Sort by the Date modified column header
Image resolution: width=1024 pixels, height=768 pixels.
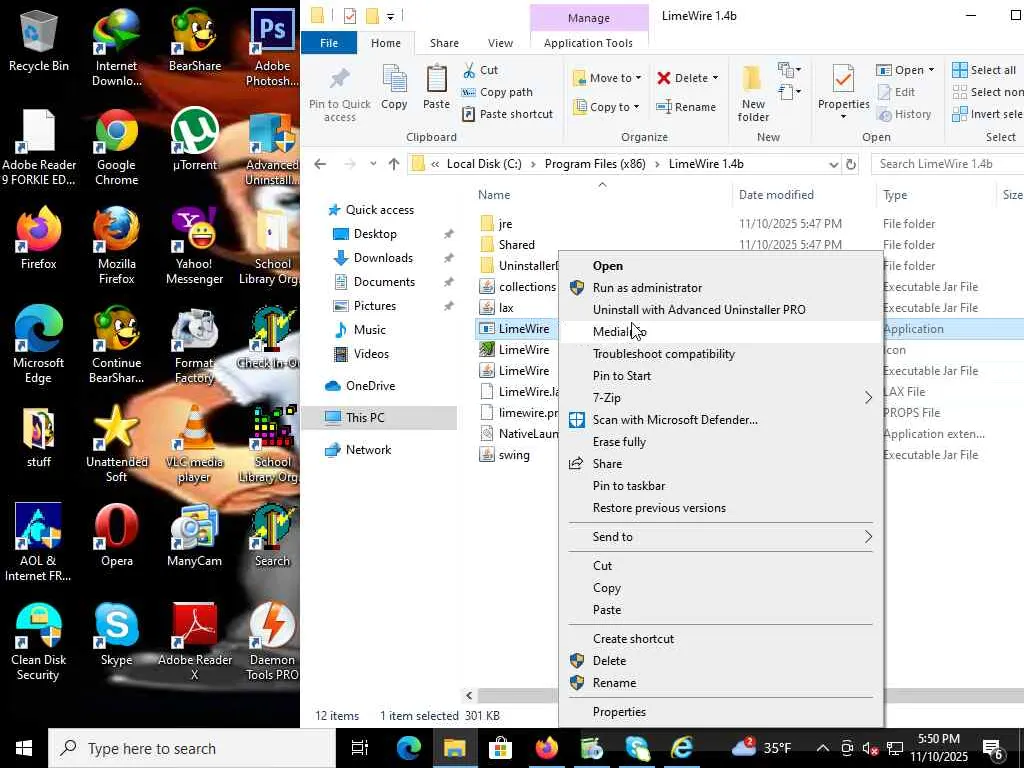pyautogui.click(x=776, y=195)
